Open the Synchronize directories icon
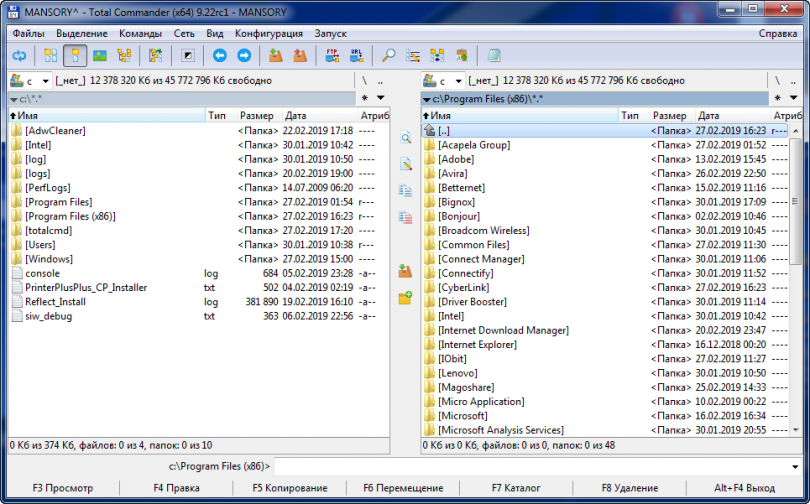The width and height of the screenshot is (810, 504). [437, 56]
